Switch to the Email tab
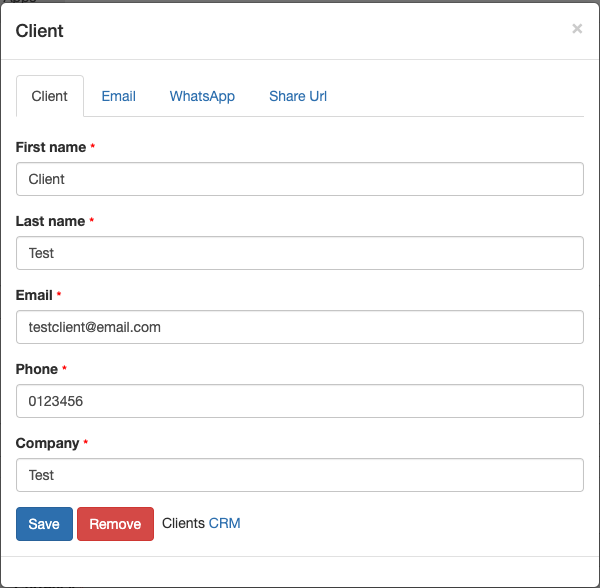 point(118,96)
